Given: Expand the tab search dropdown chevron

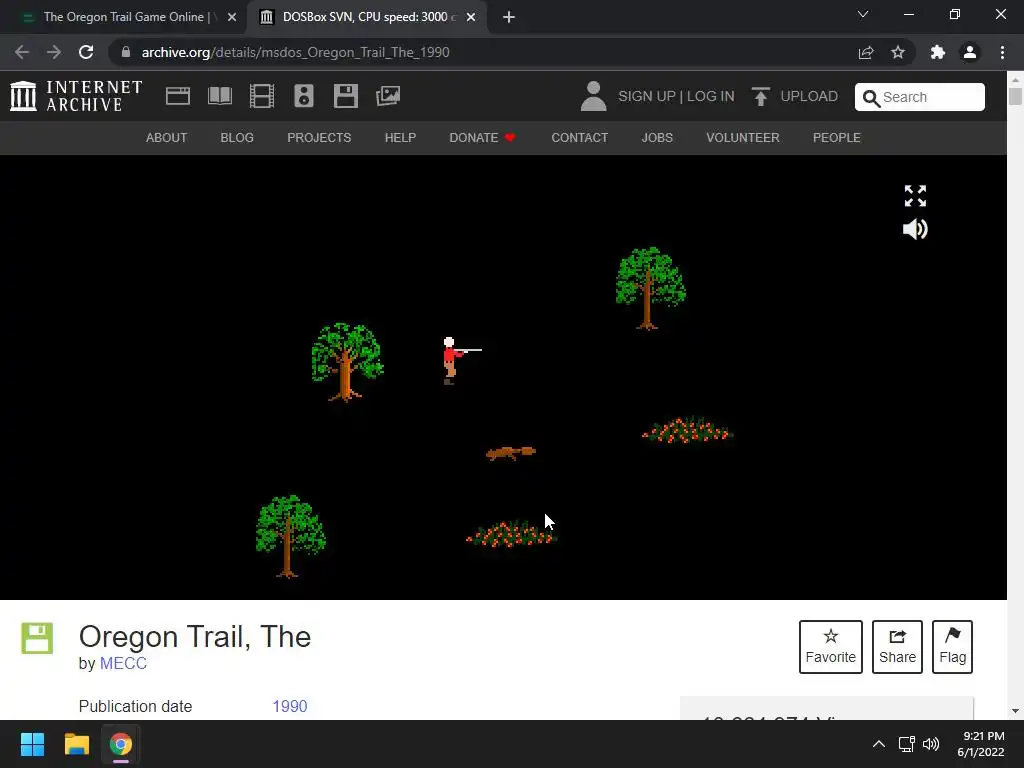Looking at the screenshot, I should tap(863, 14).
